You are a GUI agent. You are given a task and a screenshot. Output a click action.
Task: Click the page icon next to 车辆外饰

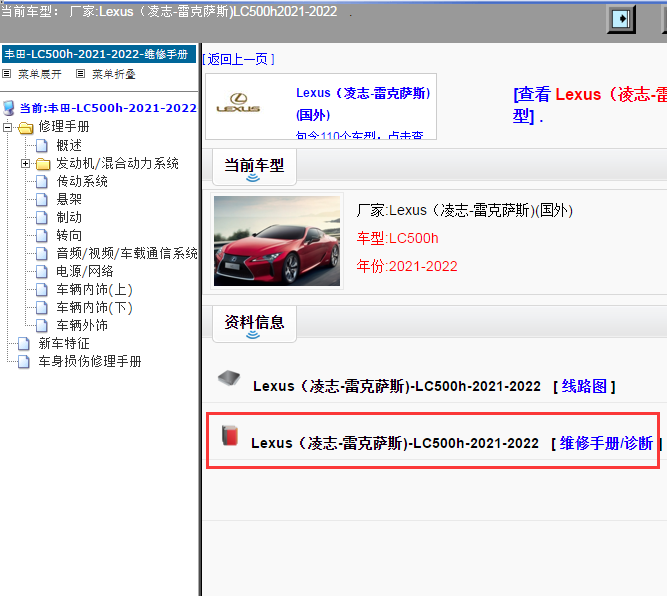(42, 325)
